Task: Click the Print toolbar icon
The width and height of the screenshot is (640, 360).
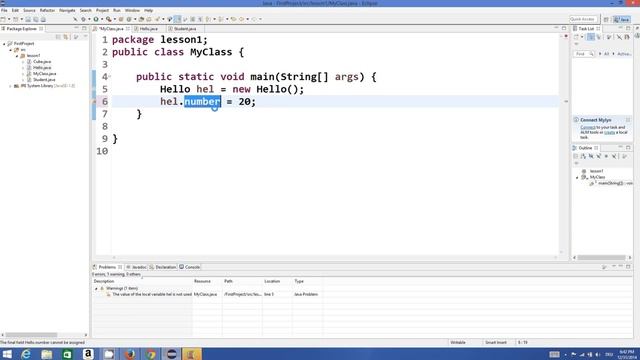Action: click(43, 19)
